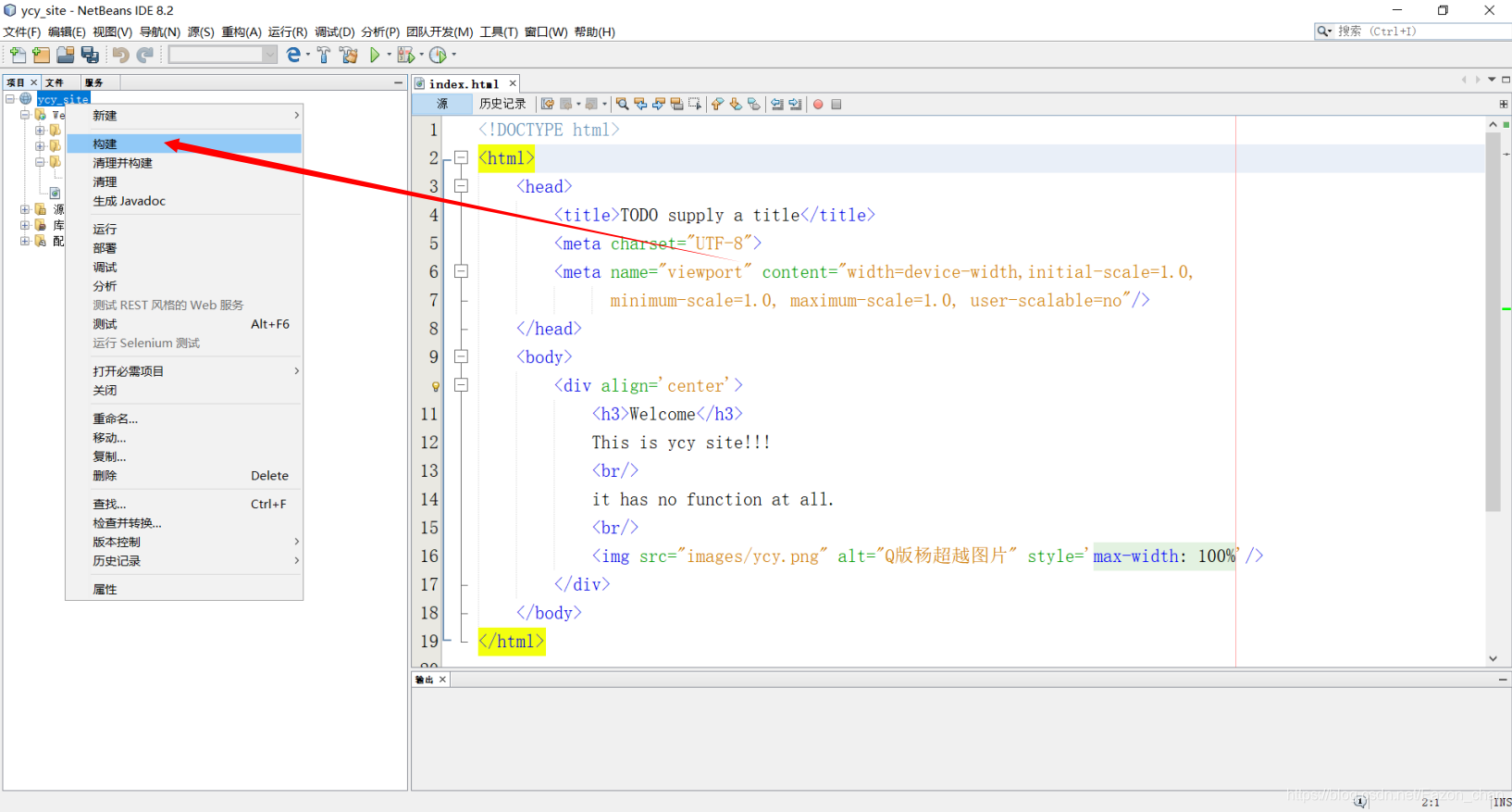Select 运行 in the context menu
The width and height of the screenshot is (1512, 812).
[x=184, y=229]
